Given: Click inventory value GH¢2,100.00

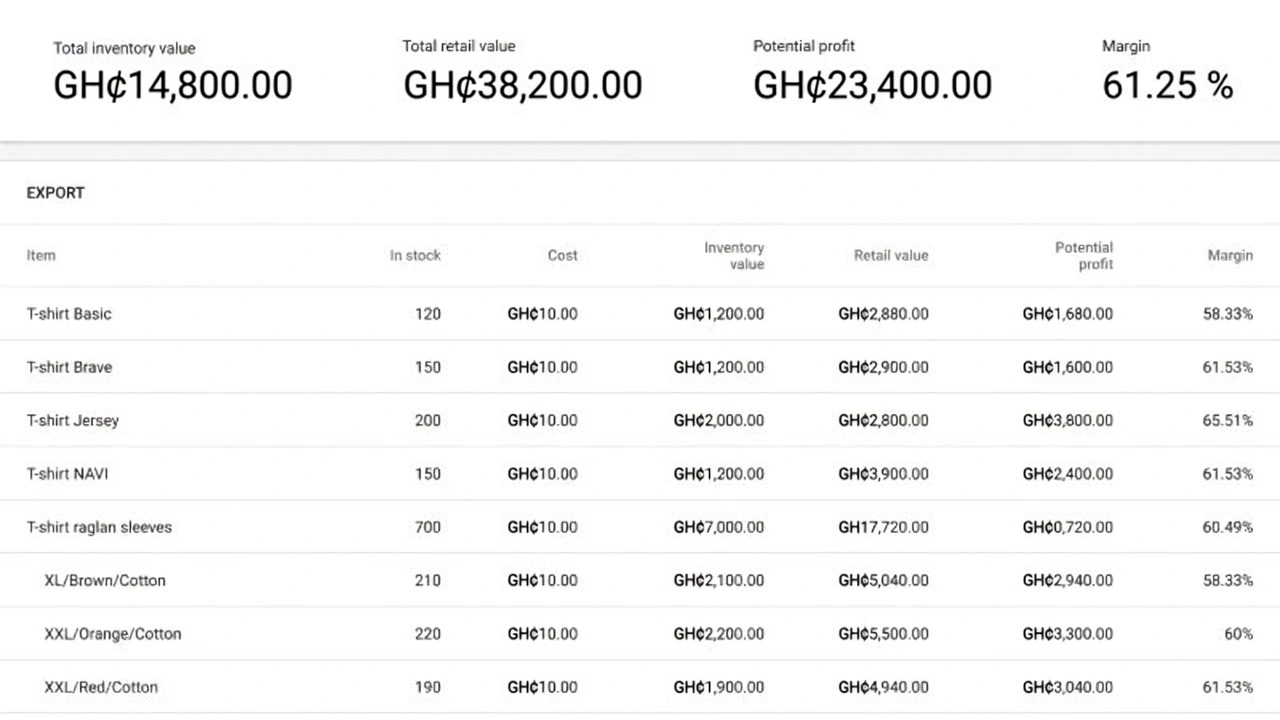Looking at the screenshot, I should pyautogui.click(x=719, y=580).
